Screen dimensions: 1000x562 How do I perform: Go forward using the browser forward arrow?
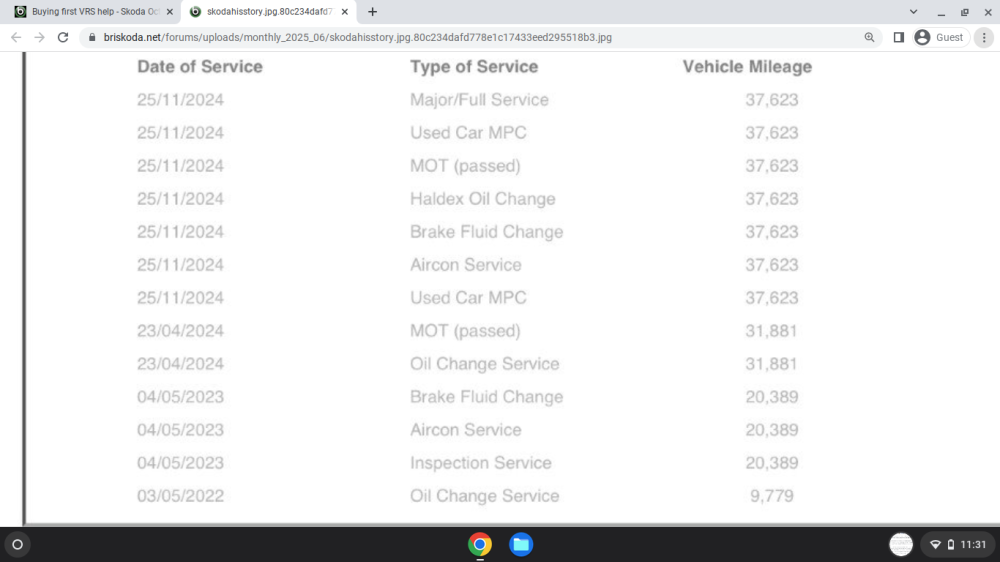pyautogui.click(x=40, y=38)
